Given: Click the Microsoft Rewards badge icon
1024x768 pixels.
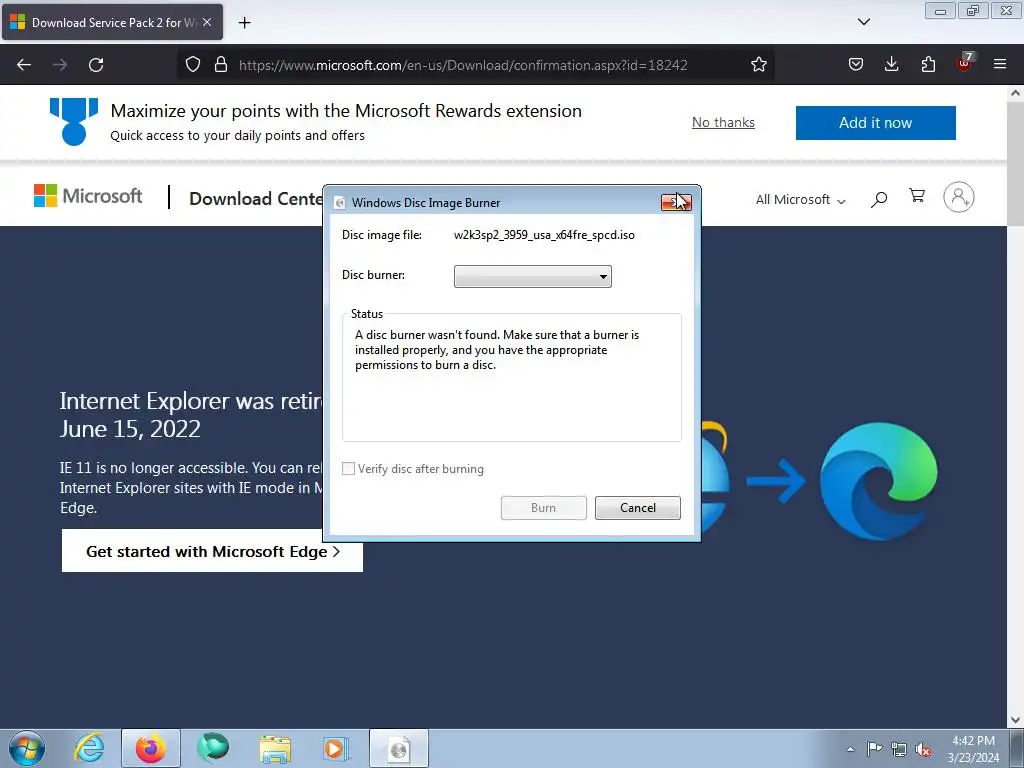Looking at the screenshot, I should tap(74, 121).
